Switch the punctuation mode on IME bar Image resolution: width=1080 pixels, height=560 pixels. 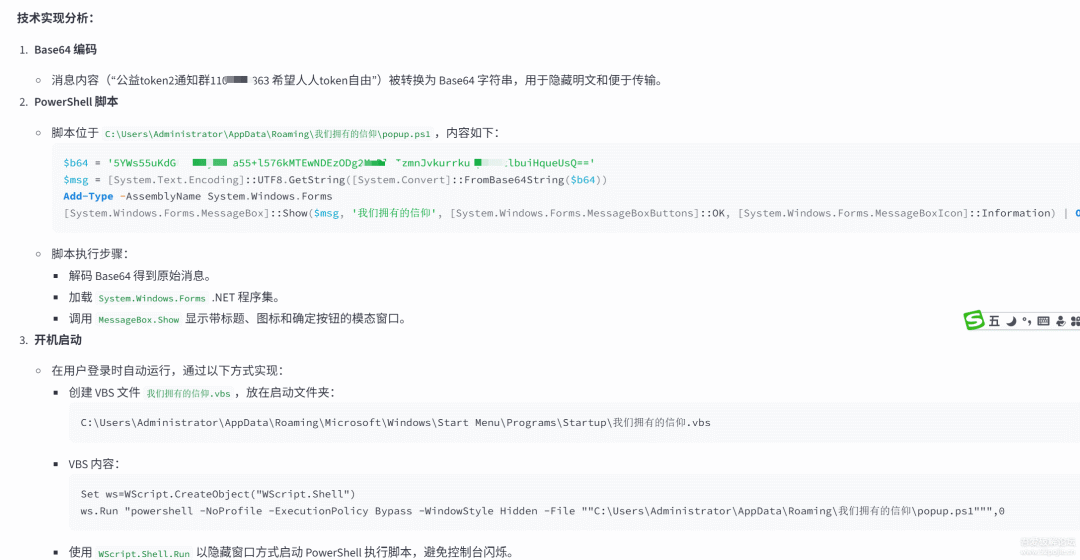pos(1026,321)
